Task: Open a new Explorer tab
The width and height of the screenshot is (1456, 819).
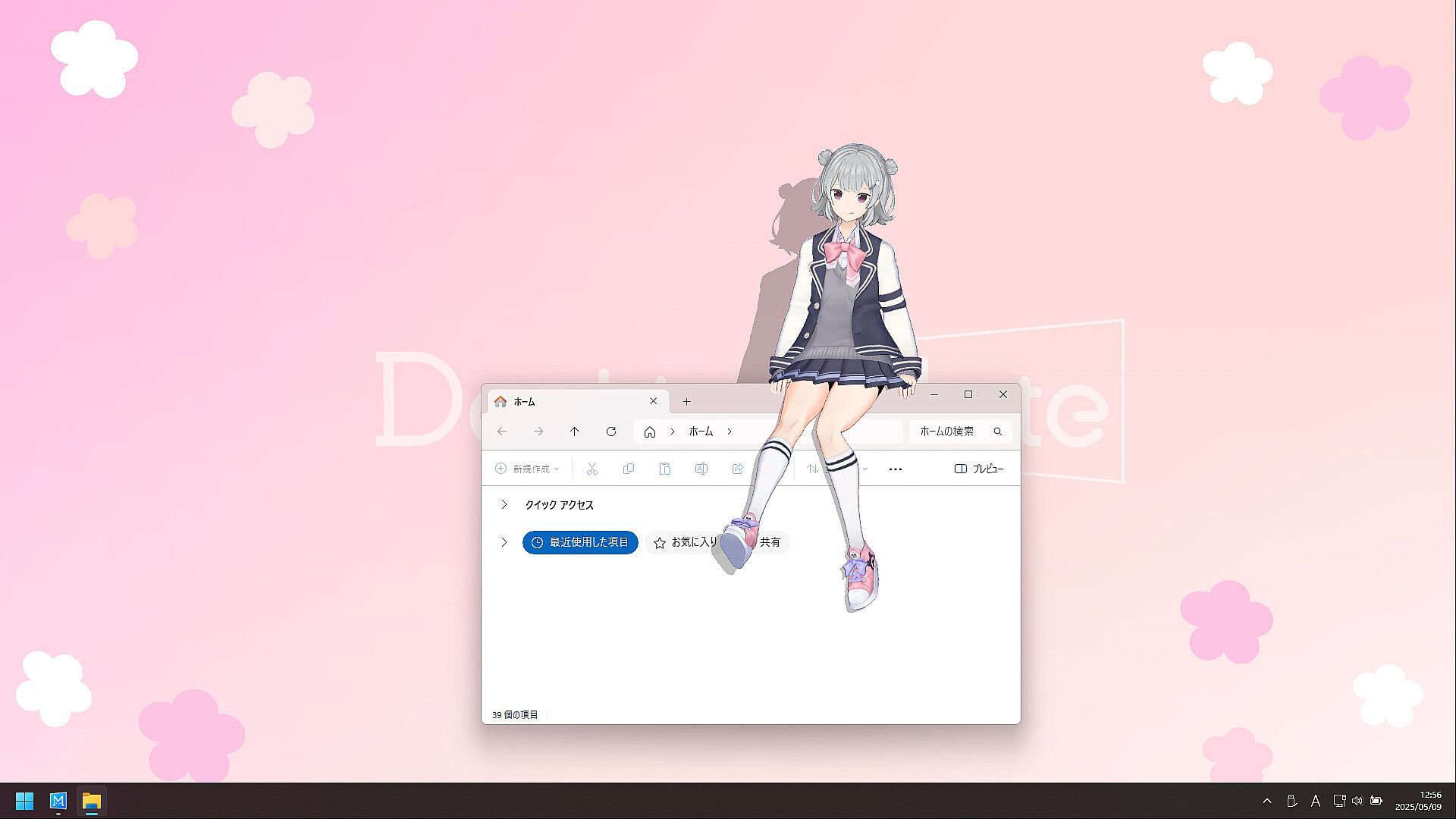Action: coord(686,402)
